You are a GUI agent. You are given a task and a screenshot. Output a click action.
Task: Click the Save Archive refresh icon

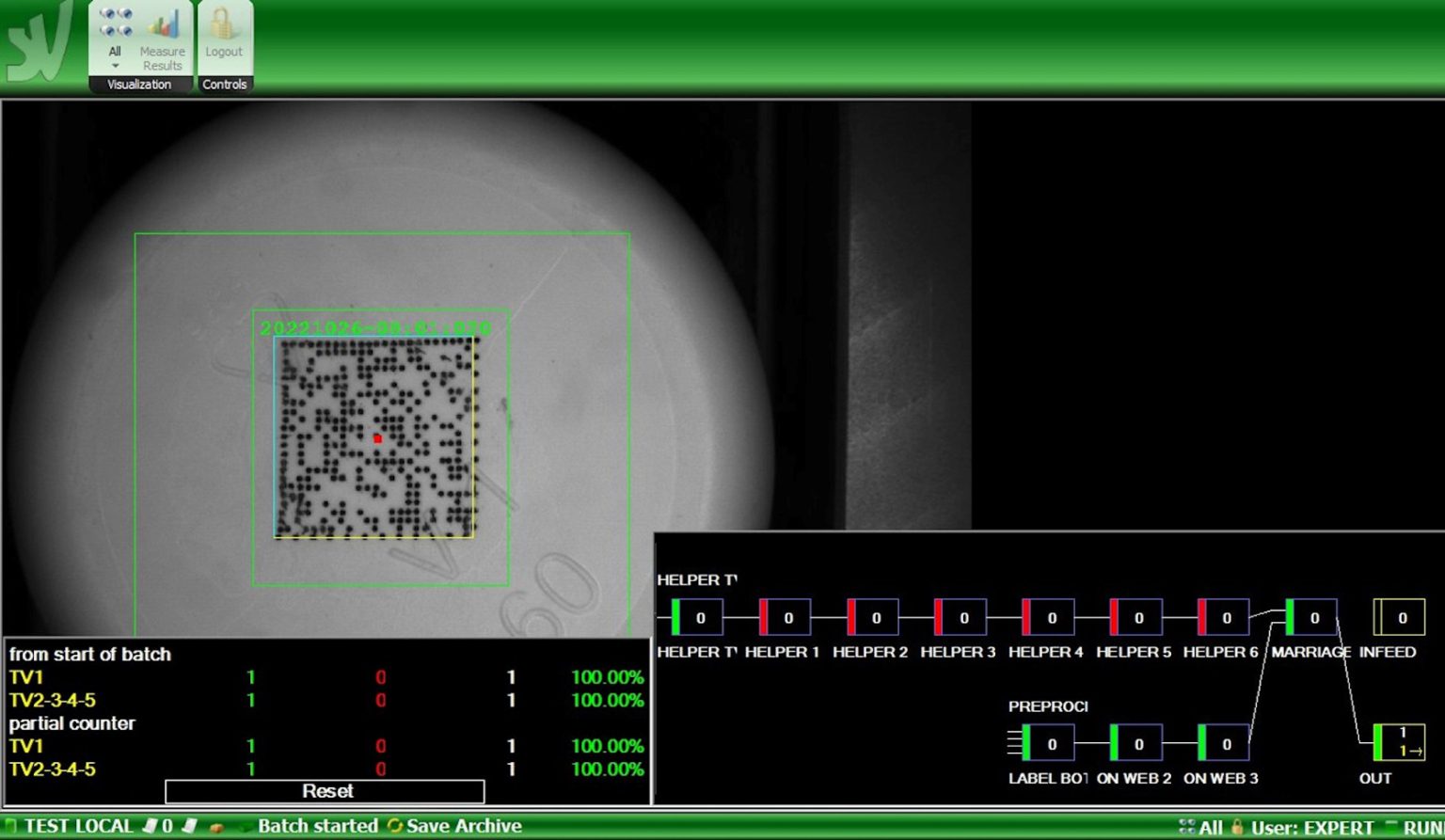[395, 826]
